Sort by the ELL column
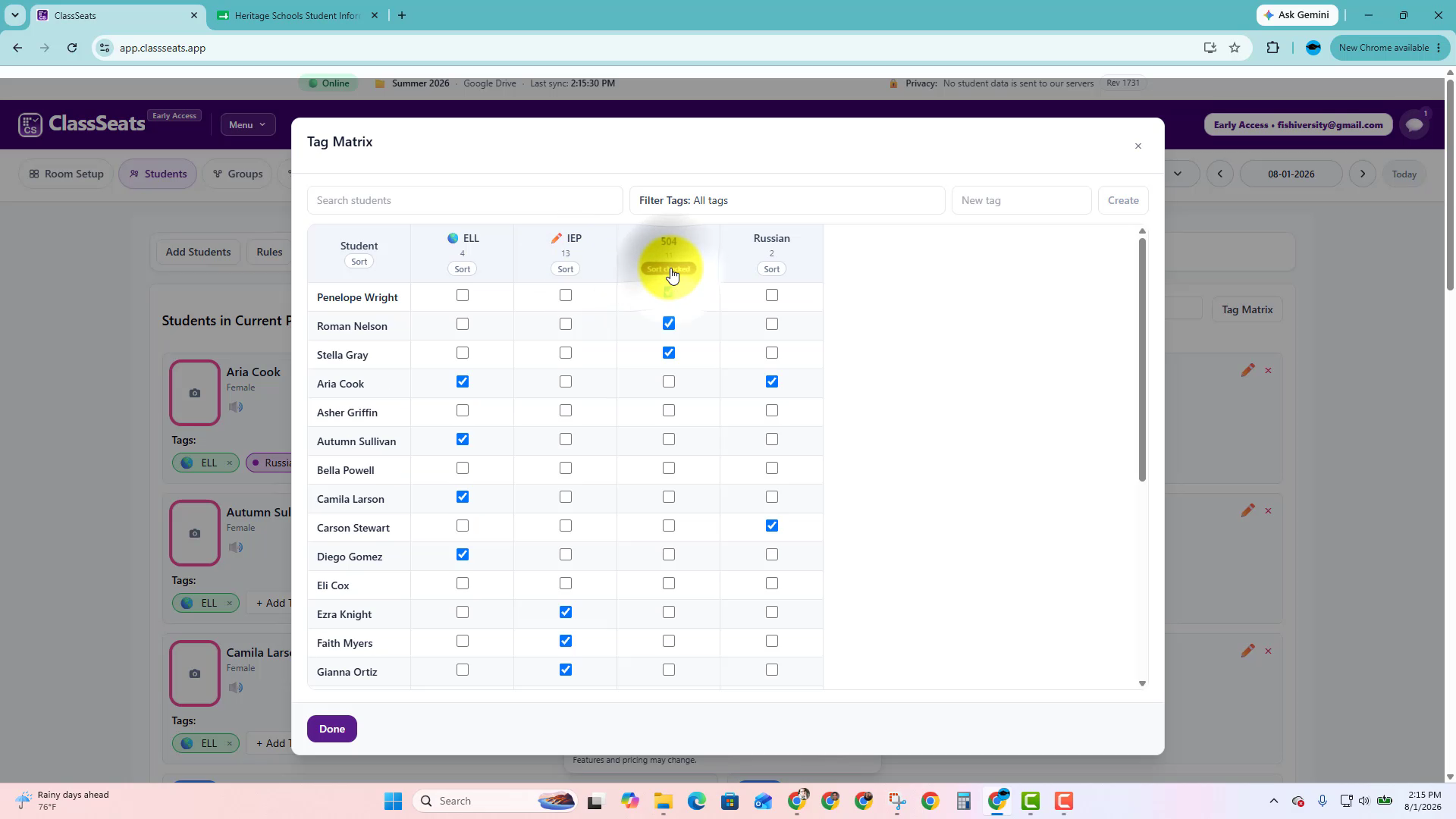 (x=462, y=269)
